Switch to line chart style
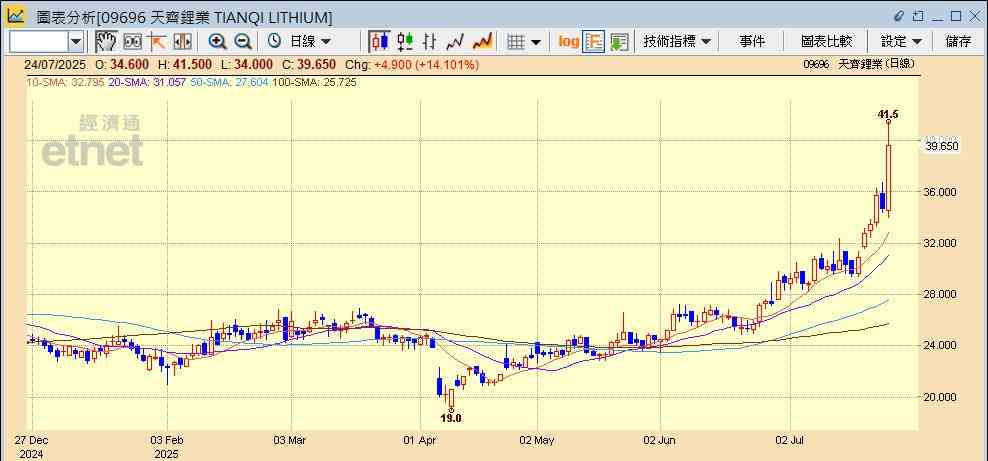 point(455,42)
